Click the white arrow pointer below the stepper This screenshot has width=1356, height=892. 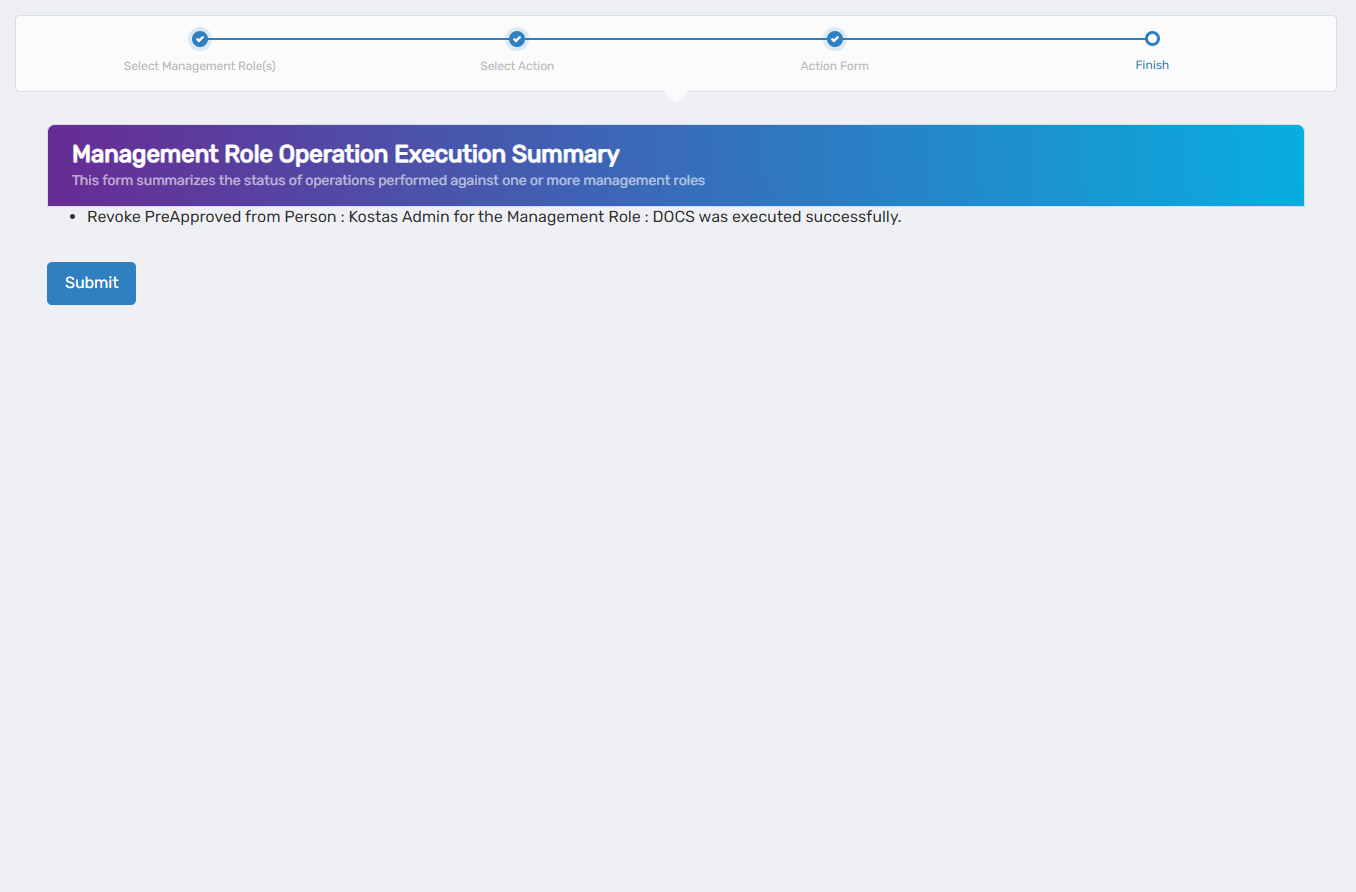pos(676,94)
